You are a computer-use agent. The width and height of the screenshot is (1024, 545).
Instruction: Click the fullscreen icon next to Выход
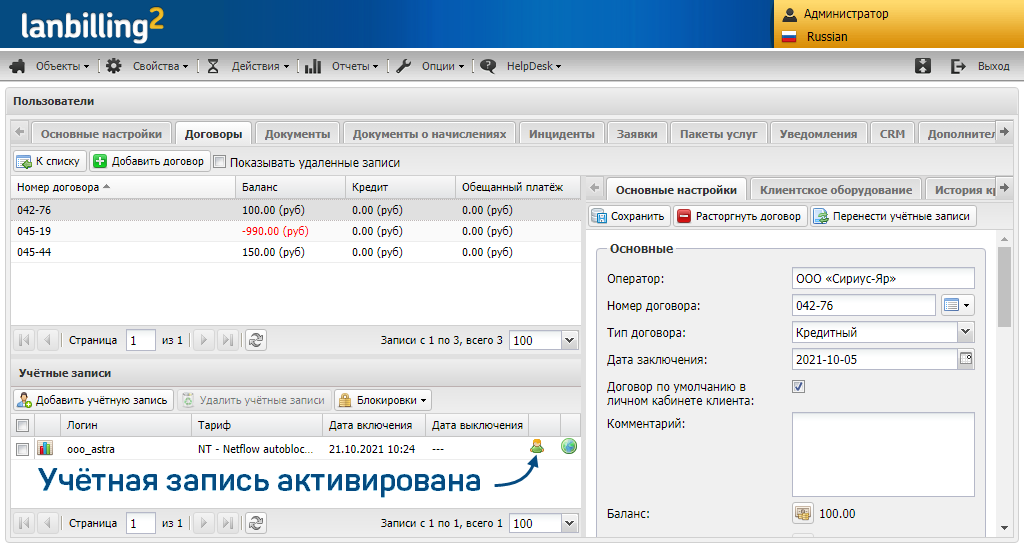click(923, 66)
